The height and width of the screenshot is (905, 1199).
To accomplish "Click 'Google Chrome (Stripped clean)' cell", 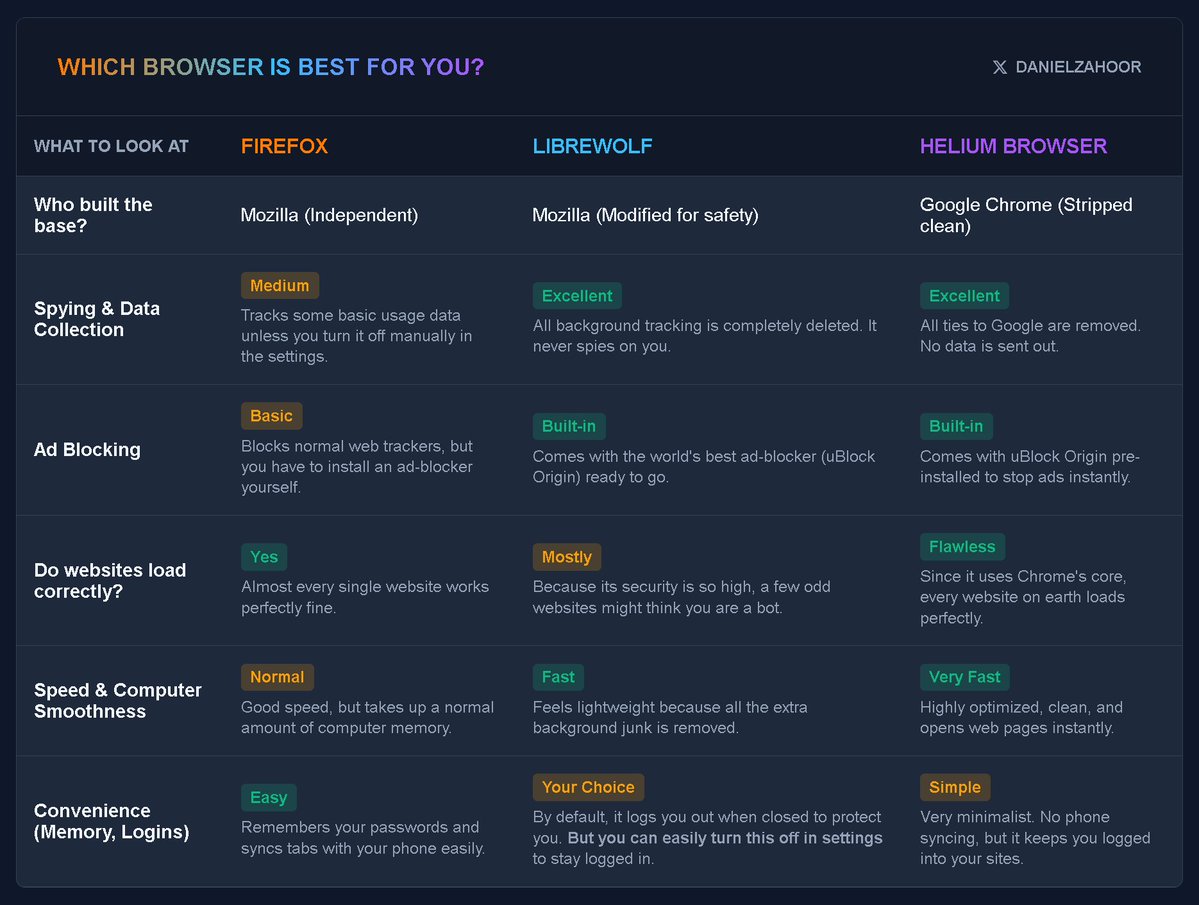I will (1026, 216).
